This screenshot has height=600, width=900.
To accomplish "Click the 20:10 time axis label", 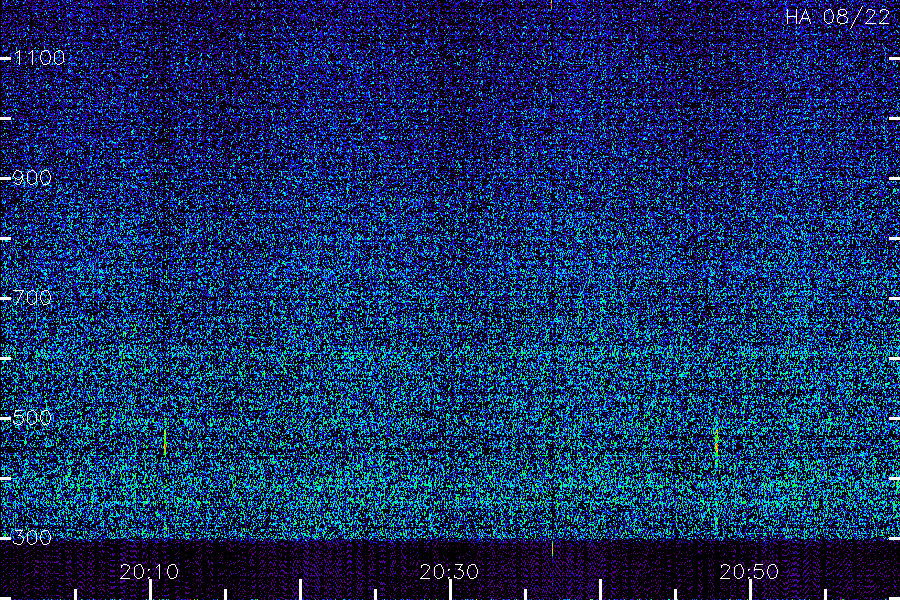I will 149,571.
